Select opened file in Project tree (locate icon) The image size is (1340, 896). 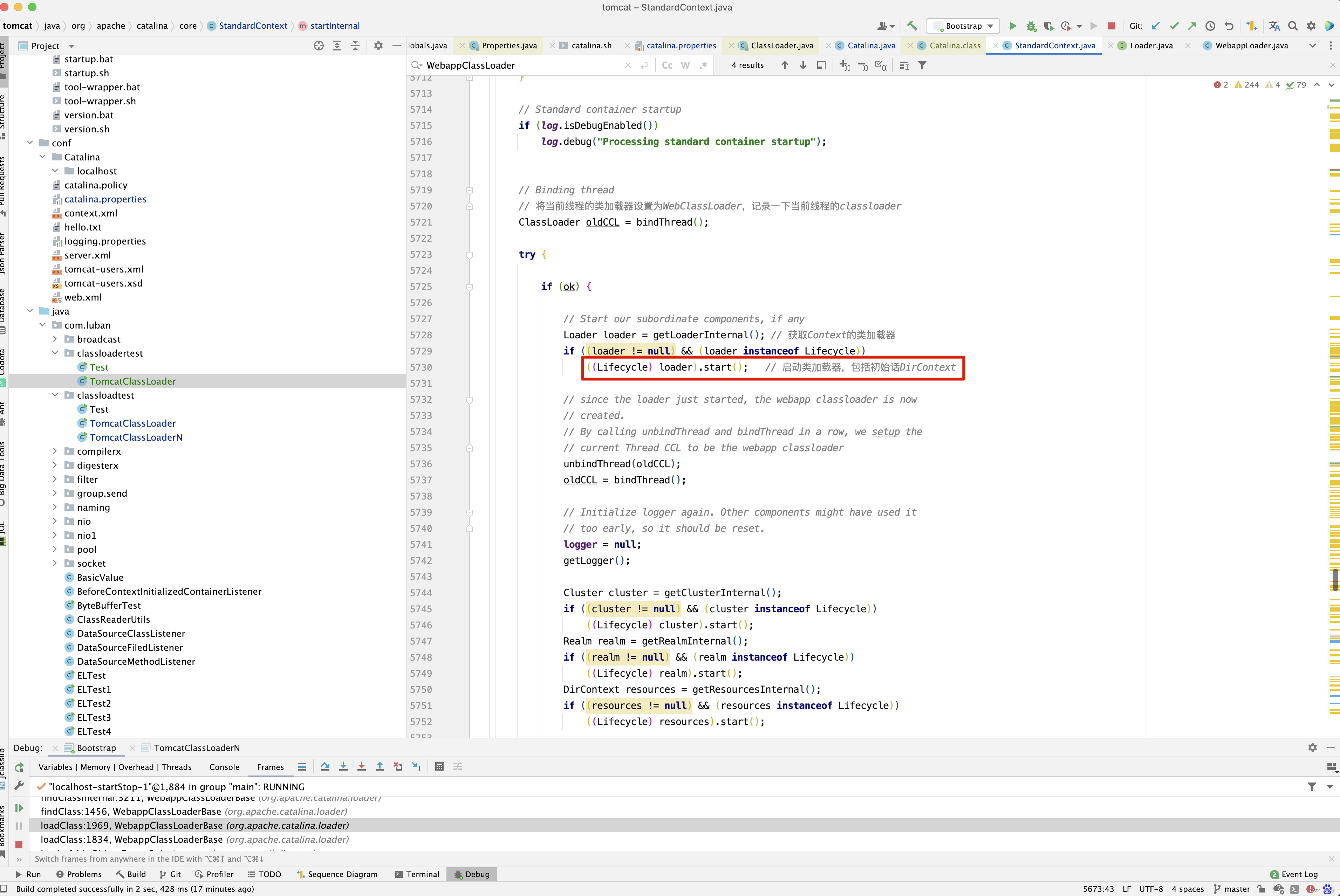click(319, 46)
